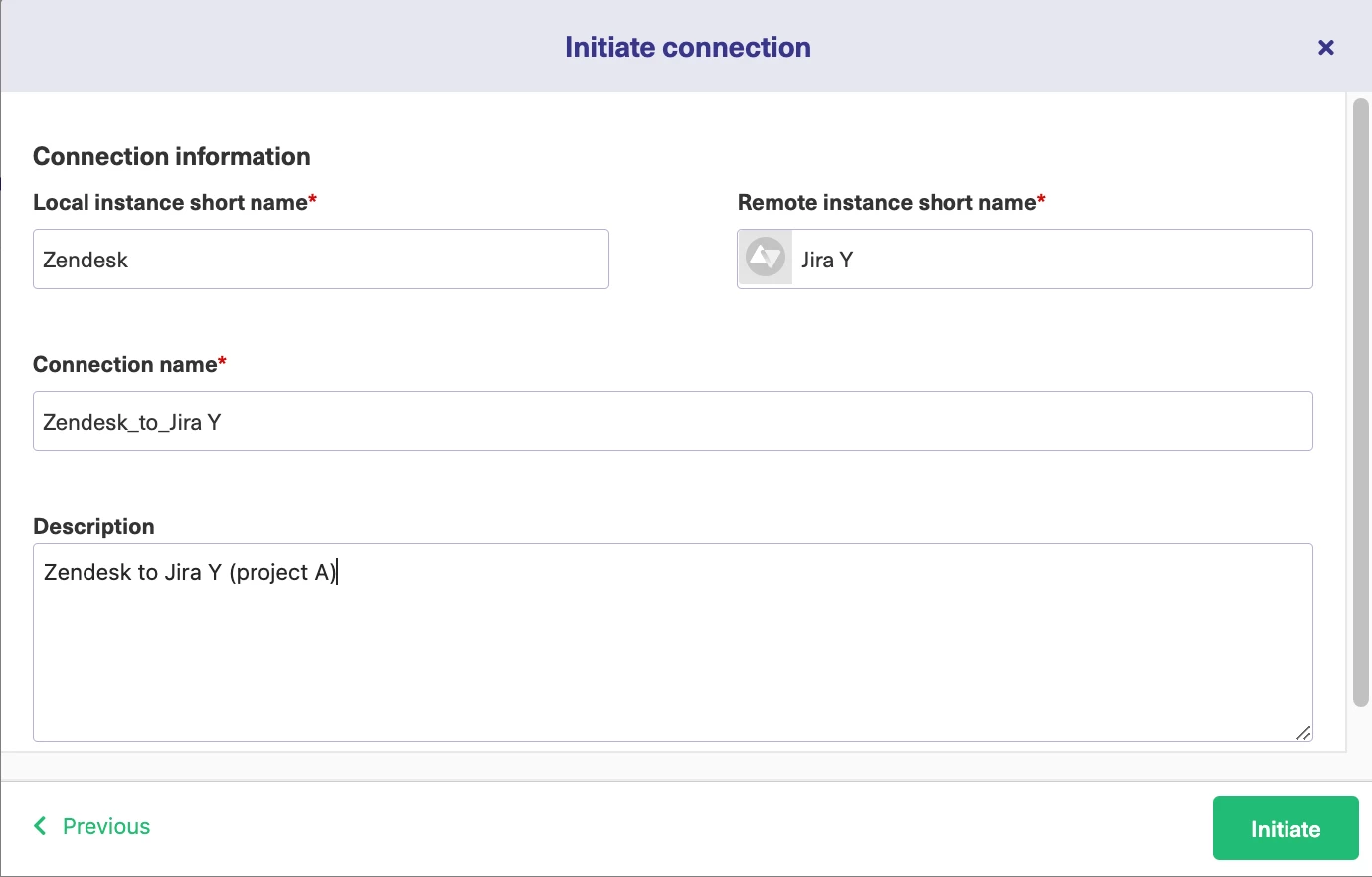Close the Initiate connection dialog
Viewport: 1372px width, 877px height.
point(1325,47)
